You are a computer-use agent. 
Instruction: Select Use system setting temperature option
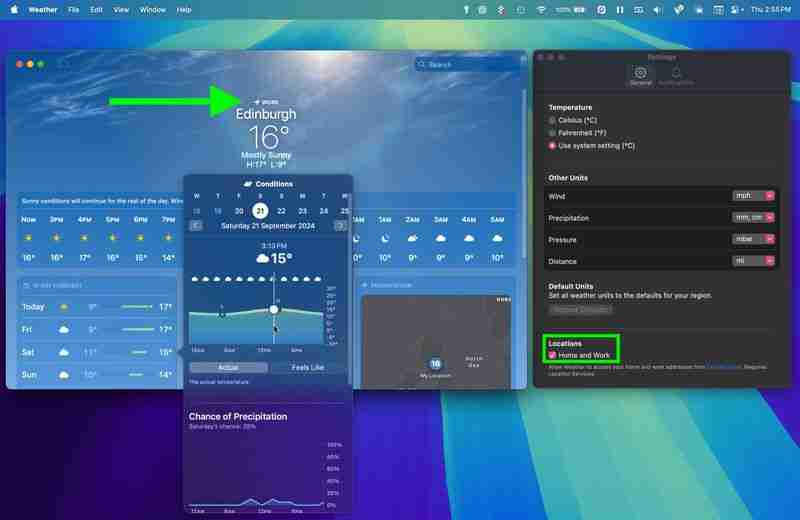coord(552,146)
